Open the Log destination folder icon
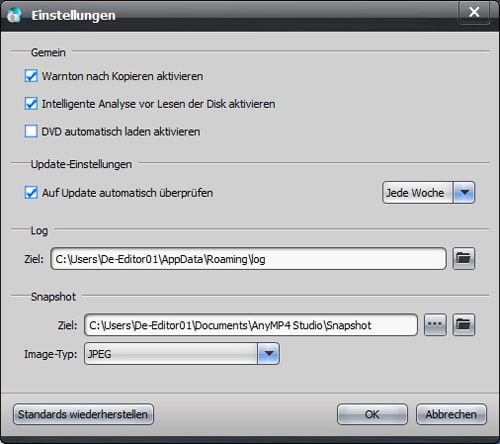This screenshot has width=500, height=444. [463, 259]
